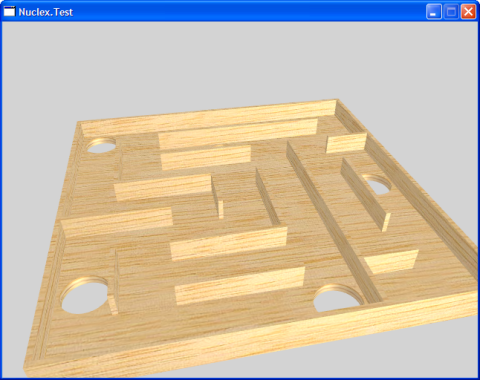
Task: Click the short wall block in the far-right corner
Action: coord(346,143)
